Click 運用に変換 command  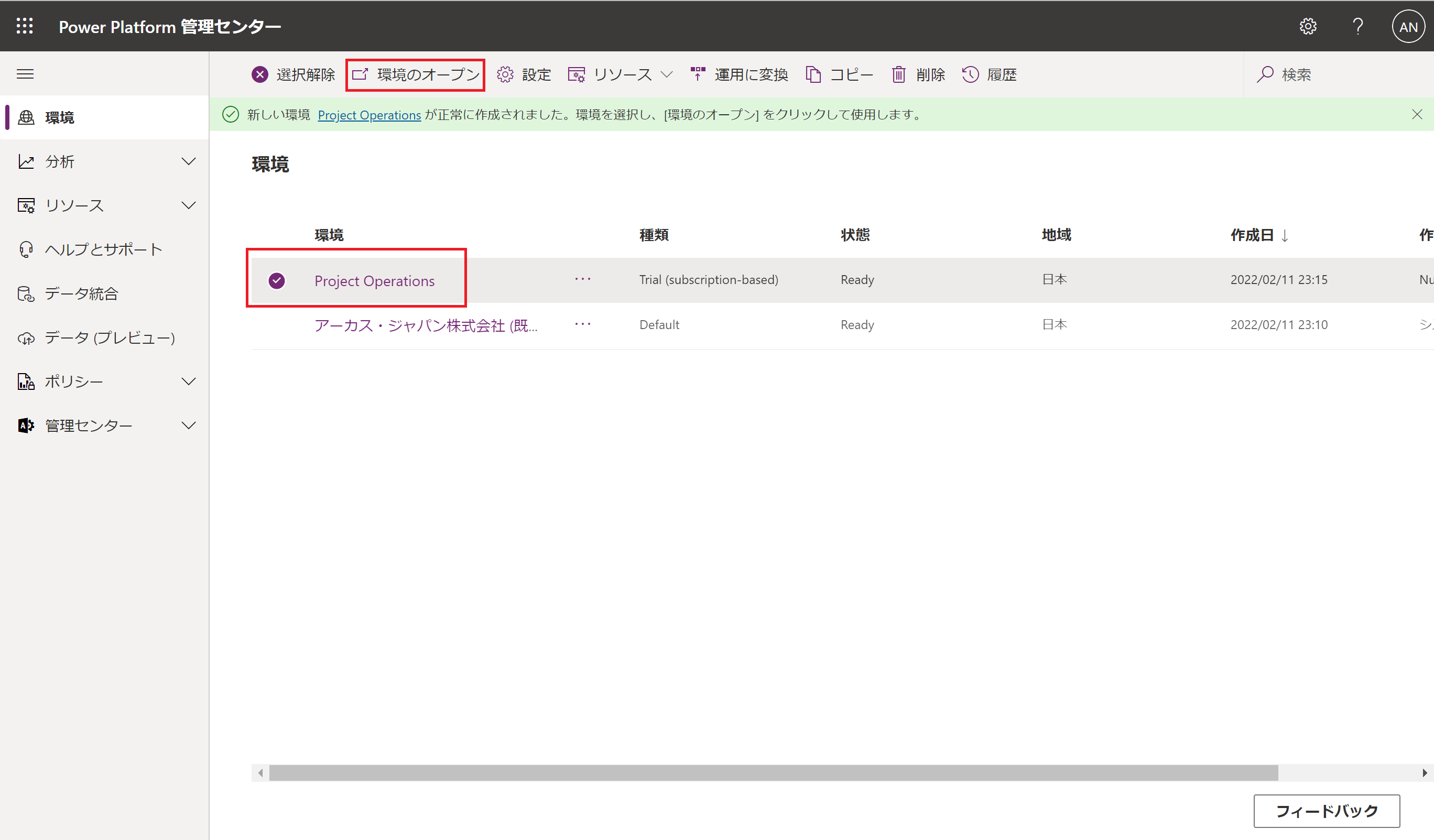pyautogui.click(x=739, y=74)
